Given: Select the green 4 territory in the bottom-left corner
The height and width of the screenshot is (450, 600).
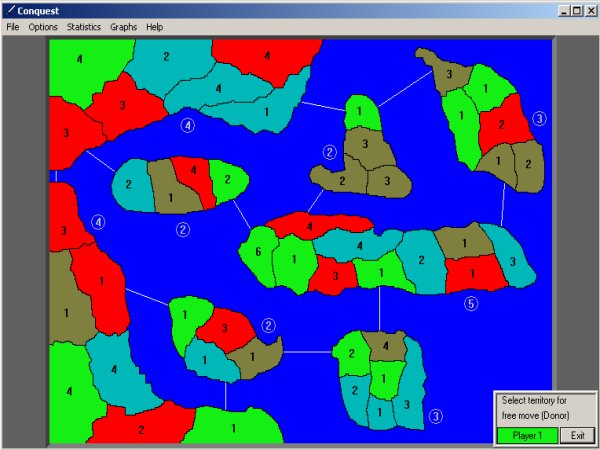Looking at the screenshot, I should [x=70, y=391].
